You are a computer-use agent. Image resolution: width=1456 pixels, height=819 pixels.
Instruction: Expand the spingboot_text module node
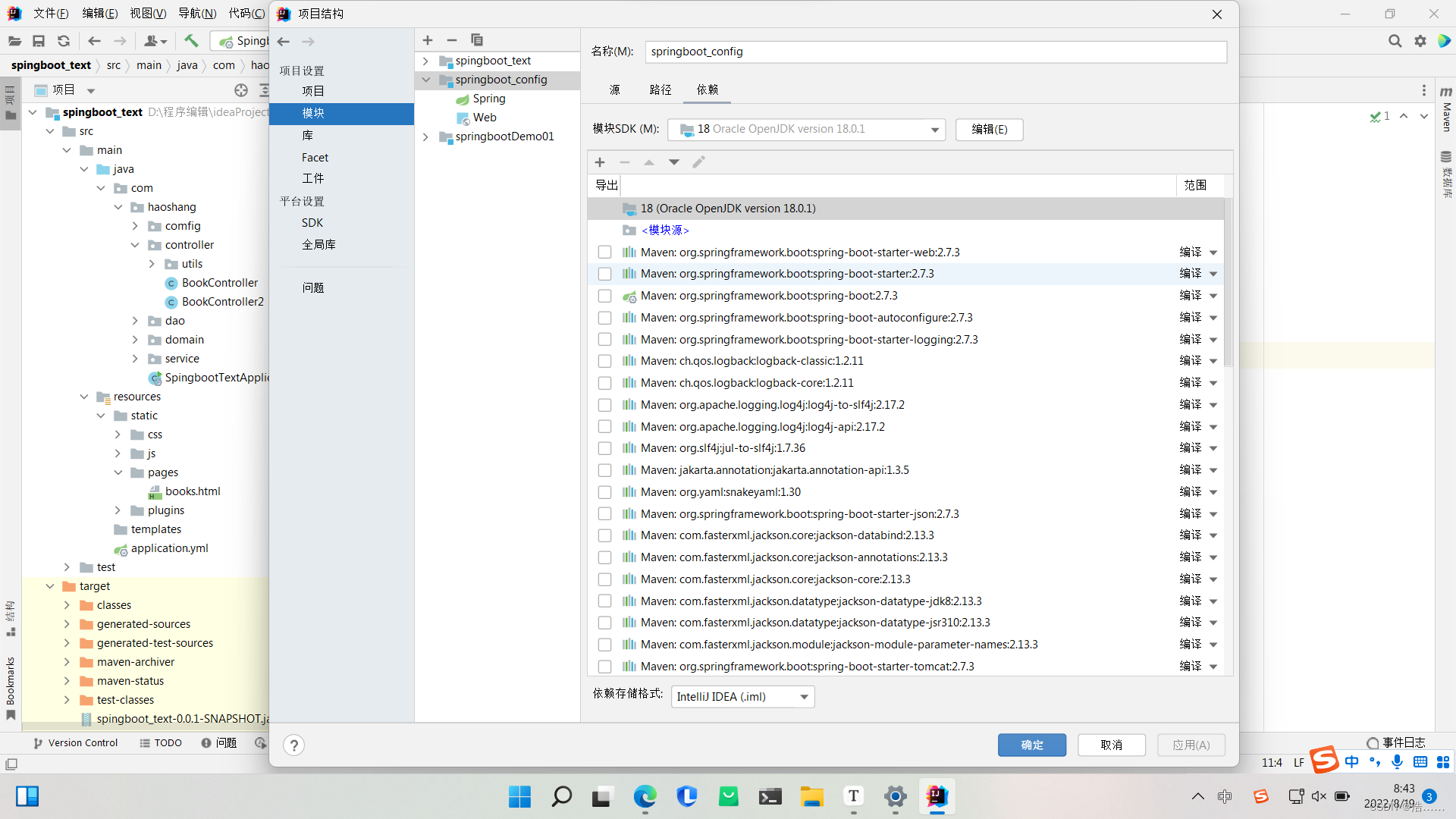[x=426, y=61]
